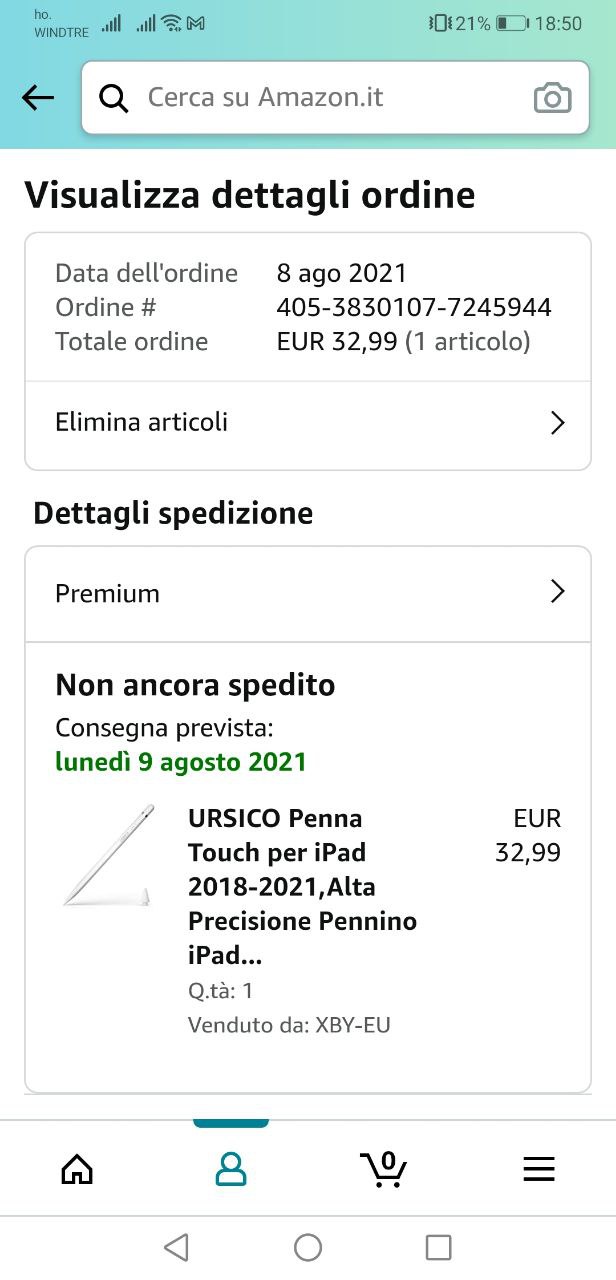Open Android recent apps square

(x=438, y=1247)
